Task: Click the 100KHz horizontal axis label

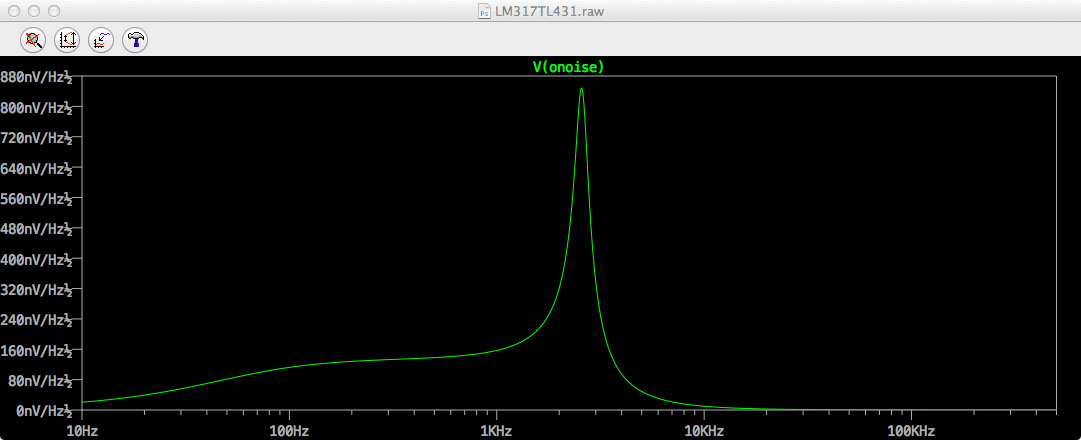Action: coord(911,432)
